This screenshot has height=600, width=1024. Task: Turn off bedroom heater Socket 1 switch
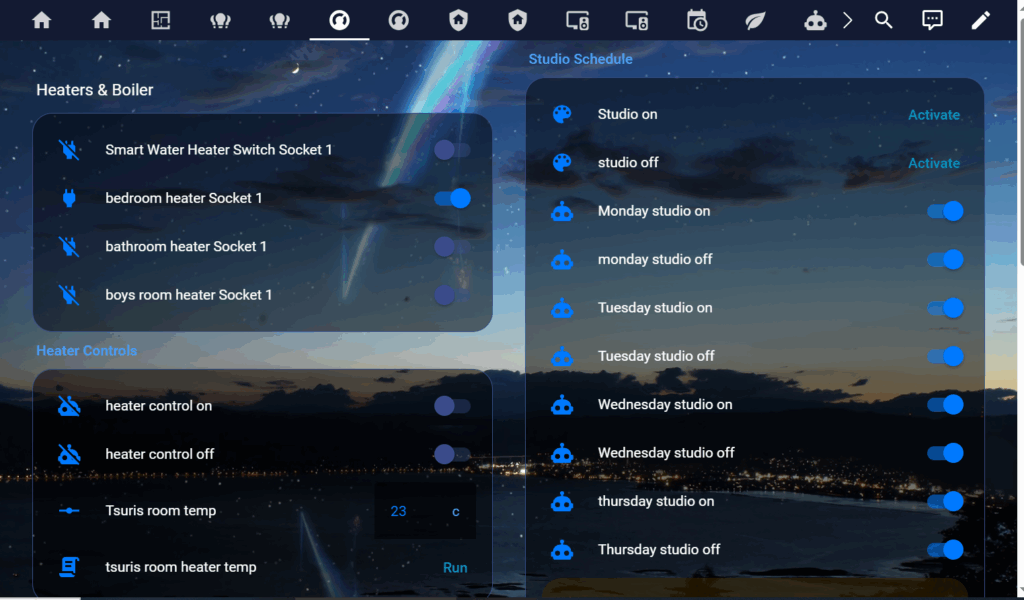[x=452, y=198]
